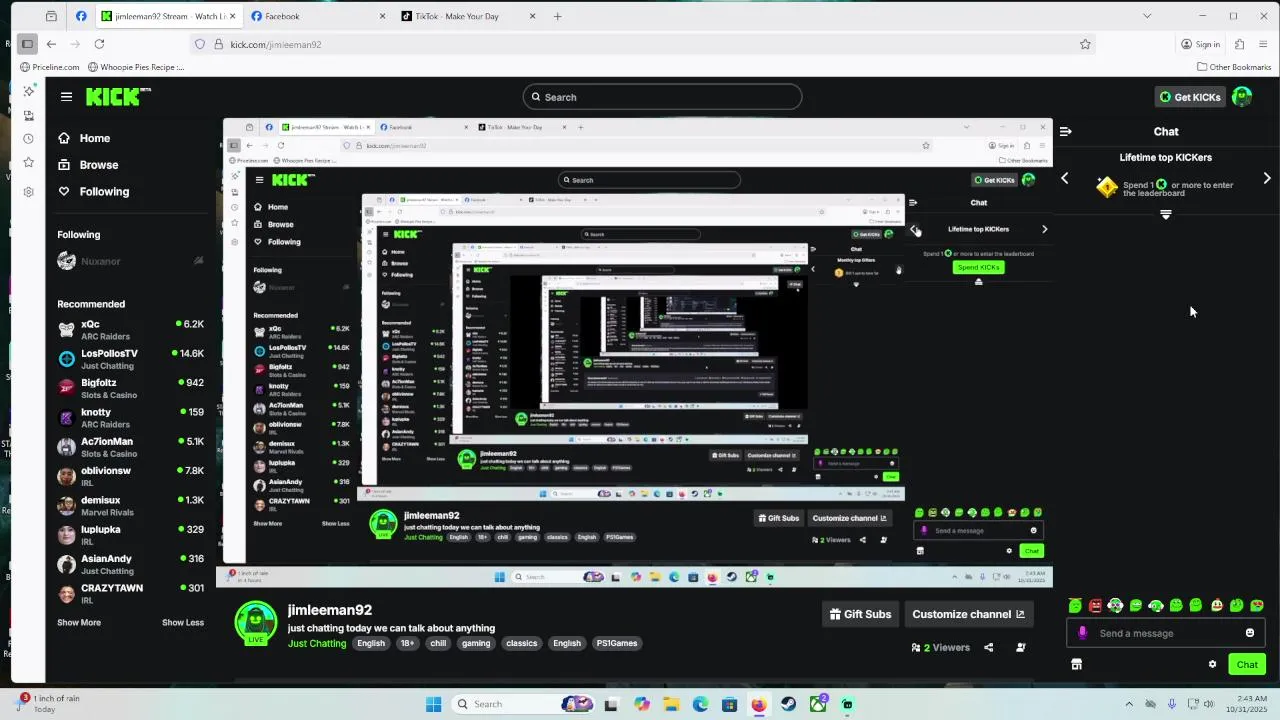Click the 2 Viewers count
Screen dimensions: 1280x720
click(940, 647)
